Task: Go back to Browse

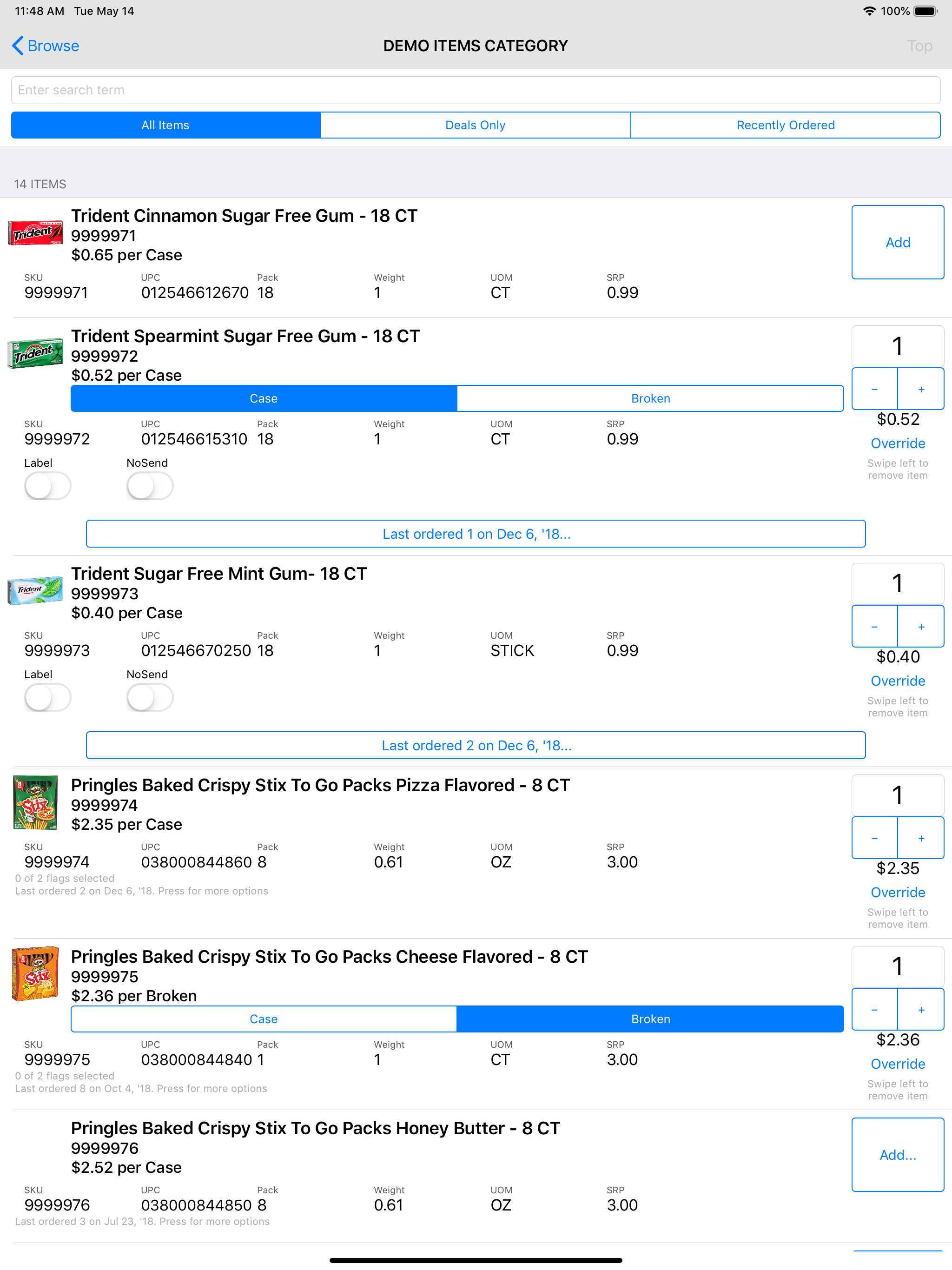Action: (x=46, y=46)
